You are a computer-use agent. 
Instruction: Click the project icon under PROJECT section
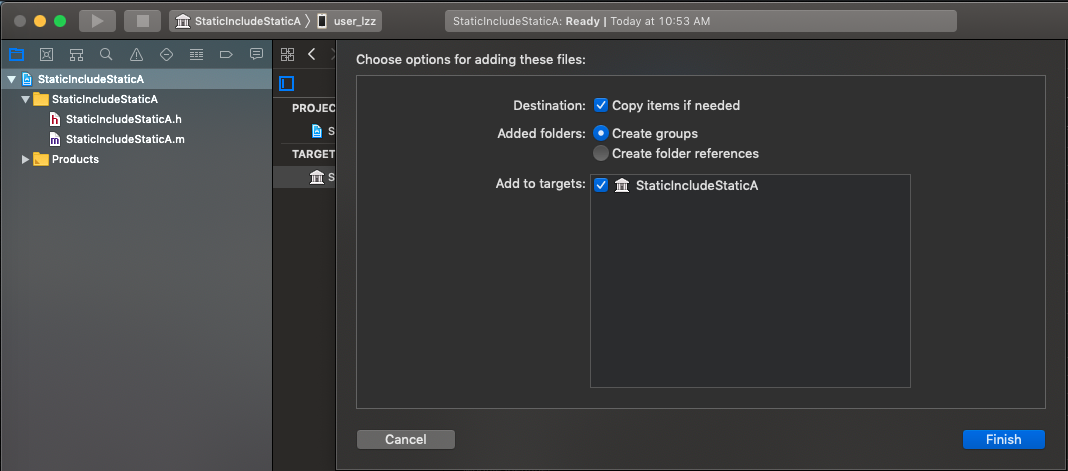[x=317, y=131]
